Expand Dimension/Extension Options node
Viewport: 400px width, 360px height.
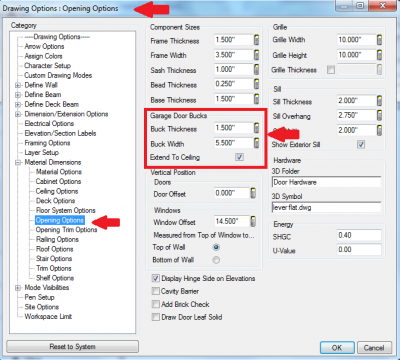tap(18, 114)
